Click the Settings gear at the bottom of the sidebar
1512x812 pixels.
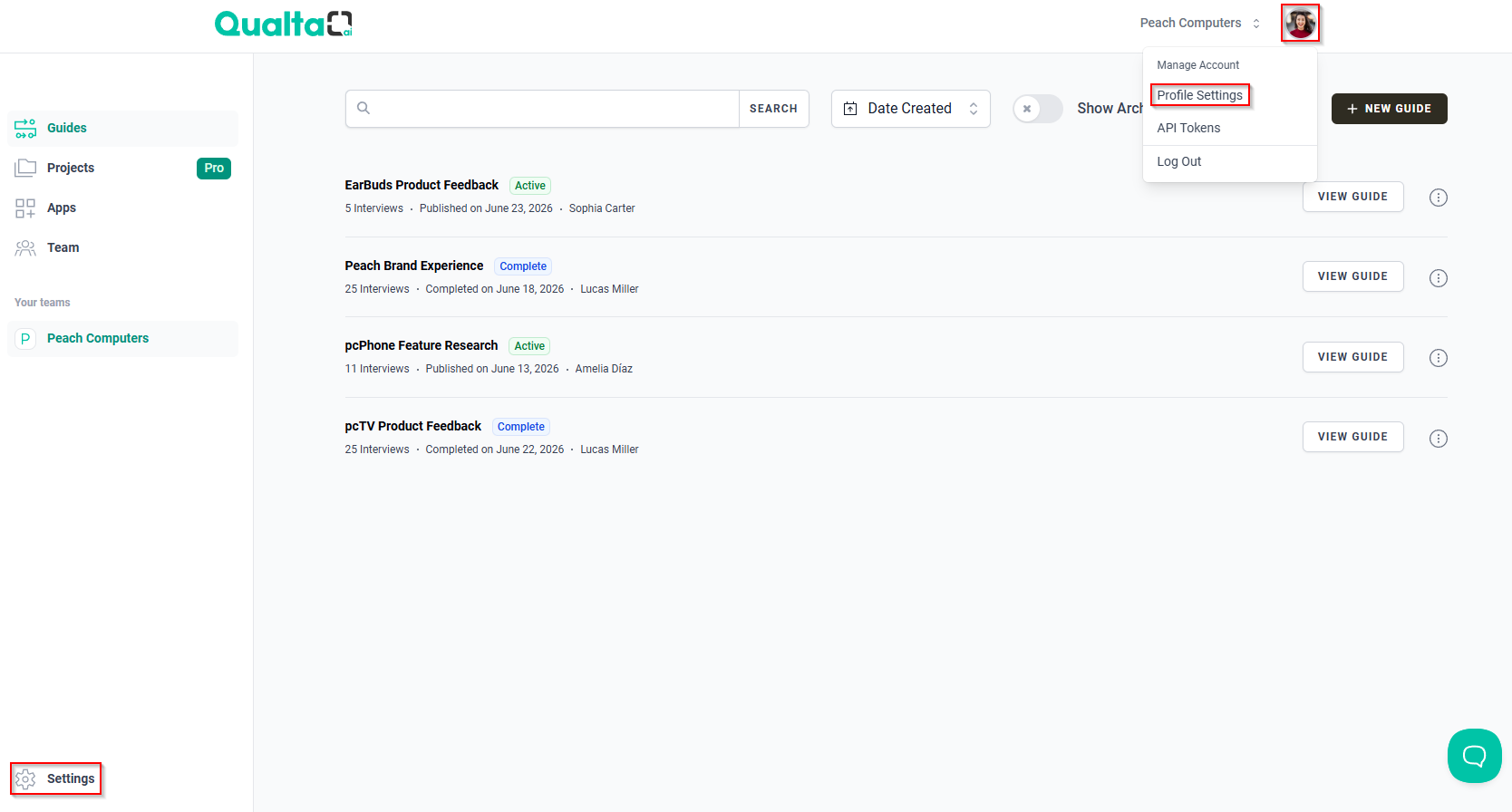click(25, 778)
